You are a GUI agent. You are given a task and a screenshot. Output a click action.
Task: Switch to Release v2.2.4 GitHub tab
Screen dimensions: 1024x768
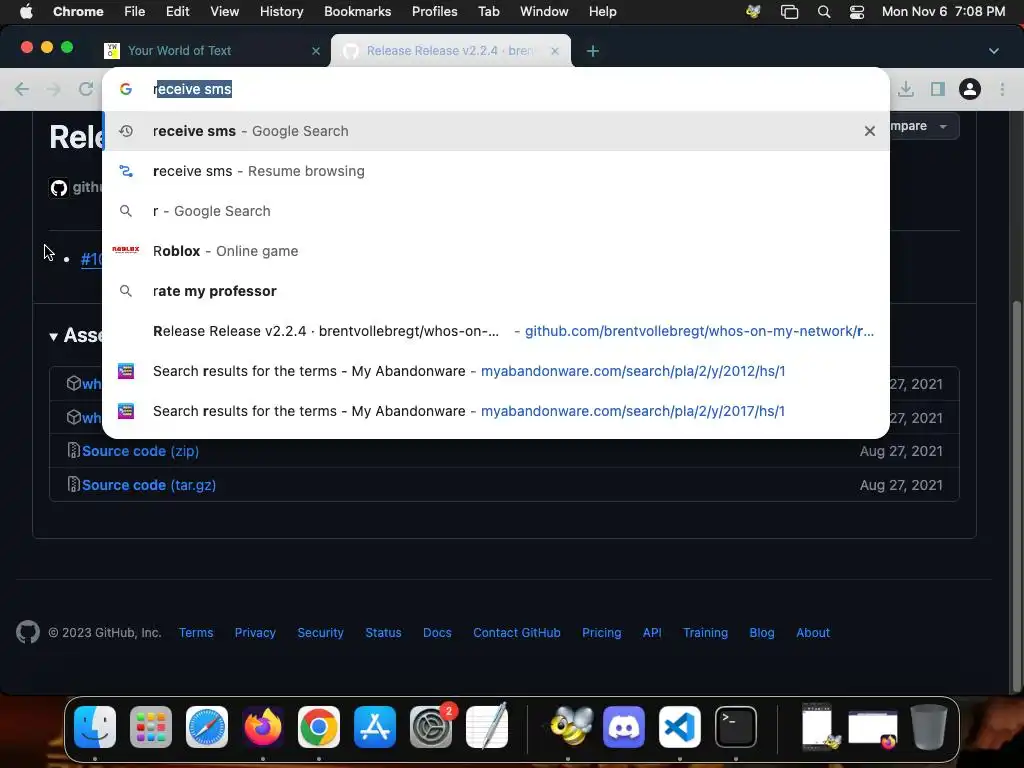pyautogui.click(x=451, y=50)
